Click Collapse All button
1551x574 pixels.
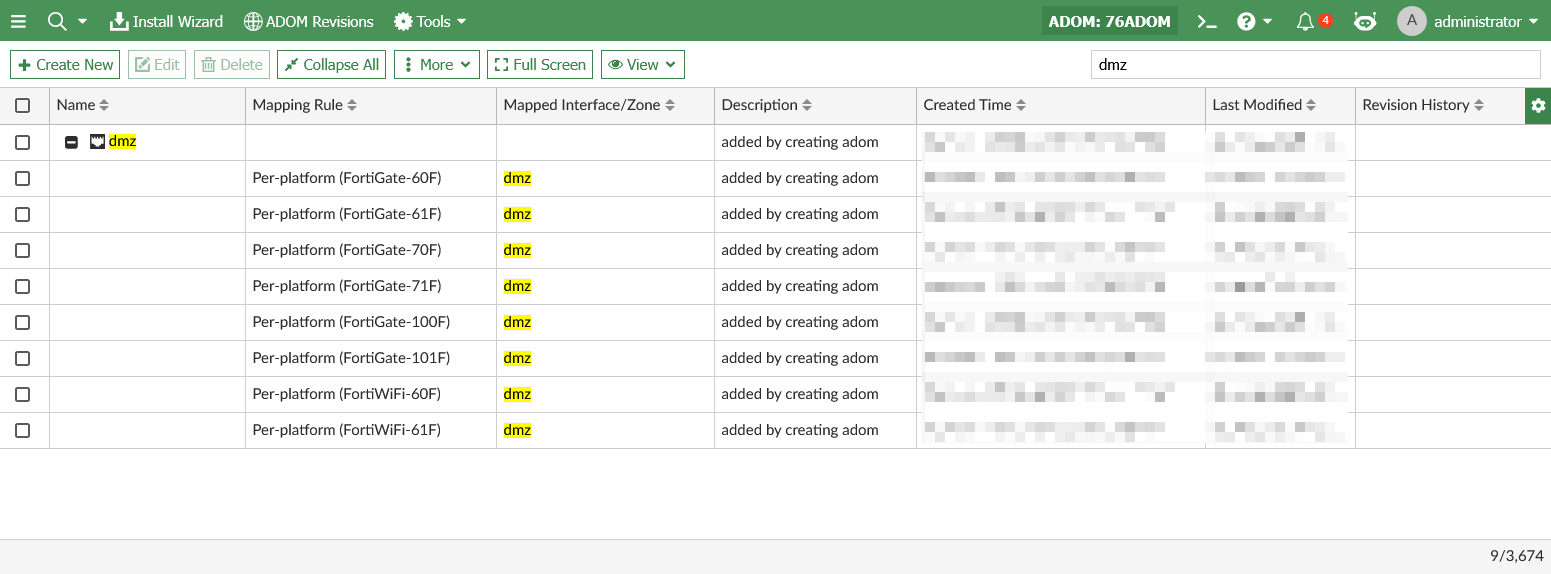coord(331,64)
